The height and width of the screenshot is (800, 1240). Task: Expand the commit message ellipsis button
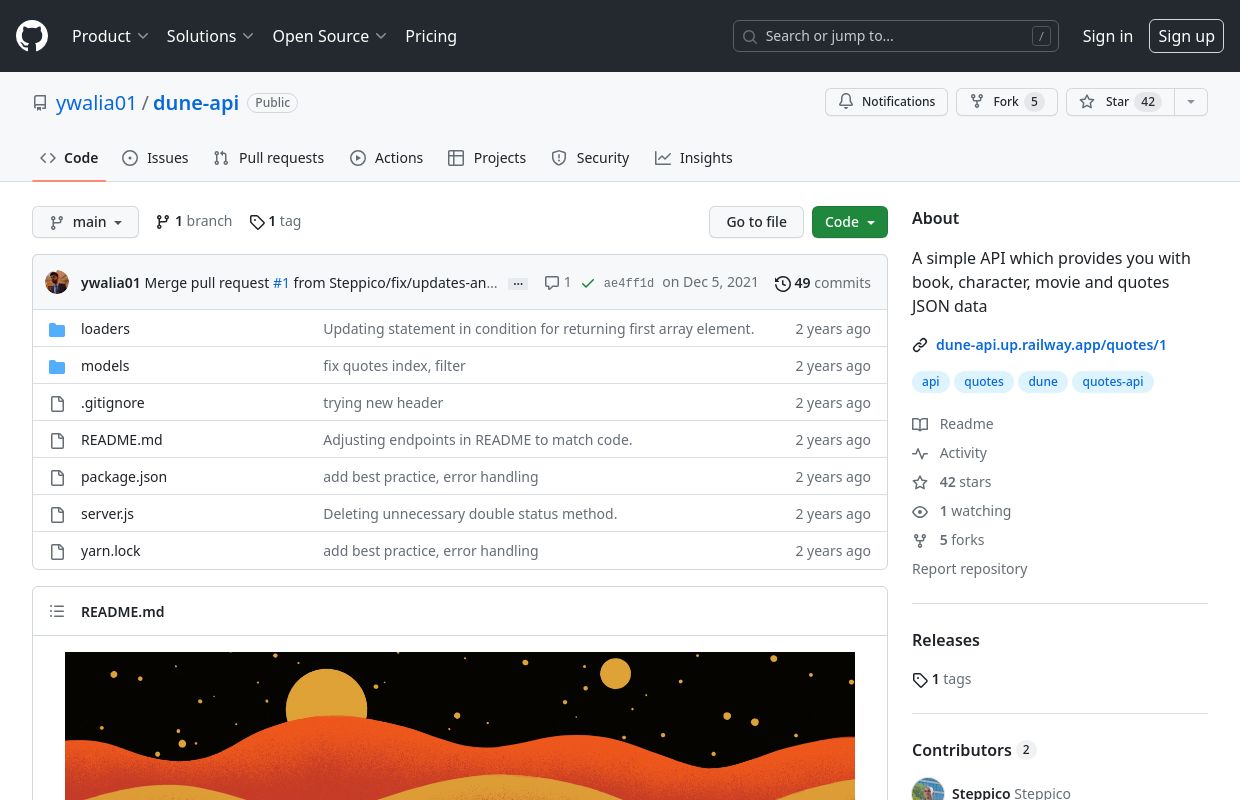click(518, 284)
